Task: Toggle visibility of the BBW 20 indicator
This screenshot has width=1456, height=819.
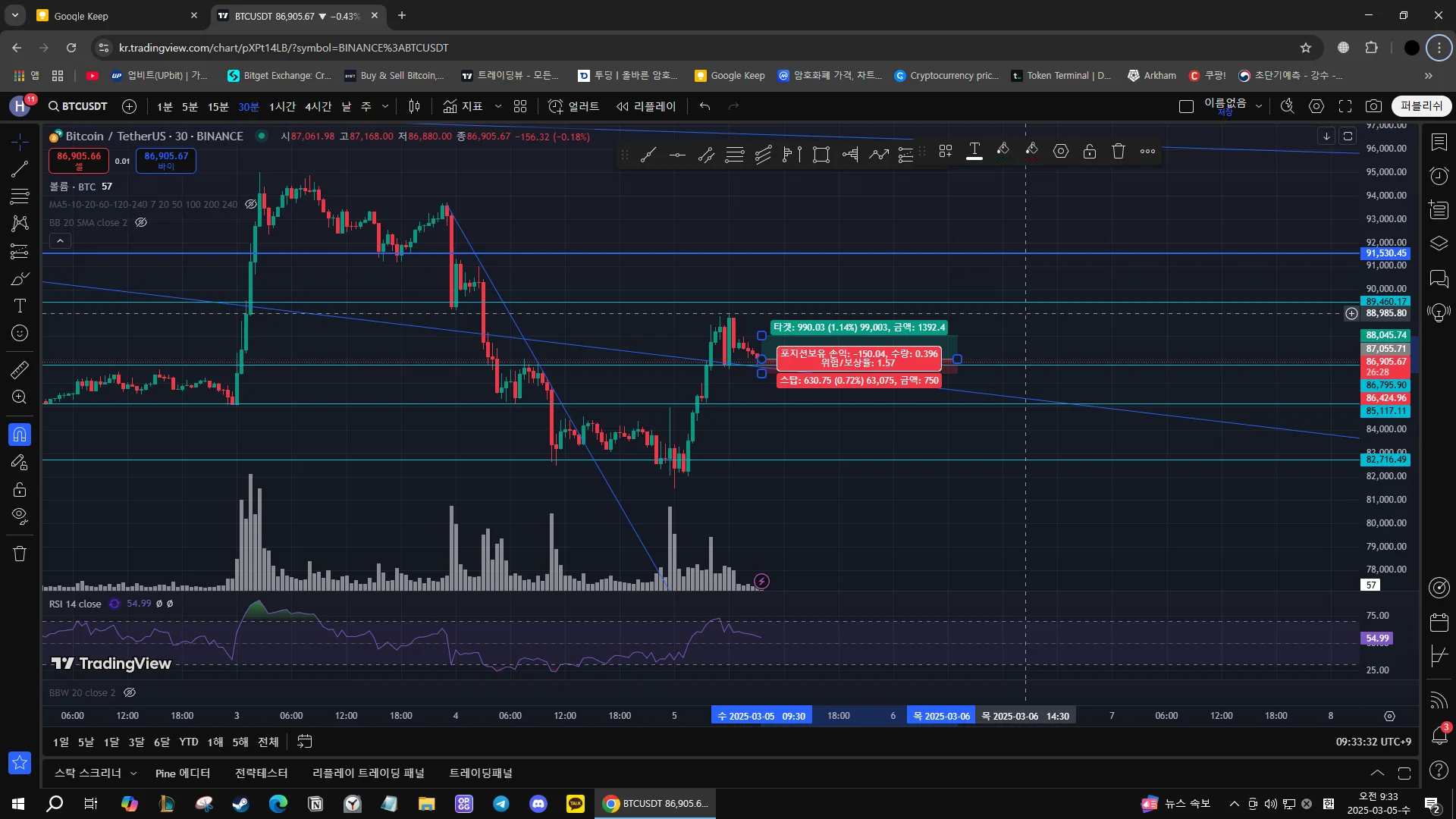Action: click(x=130, y=692)
